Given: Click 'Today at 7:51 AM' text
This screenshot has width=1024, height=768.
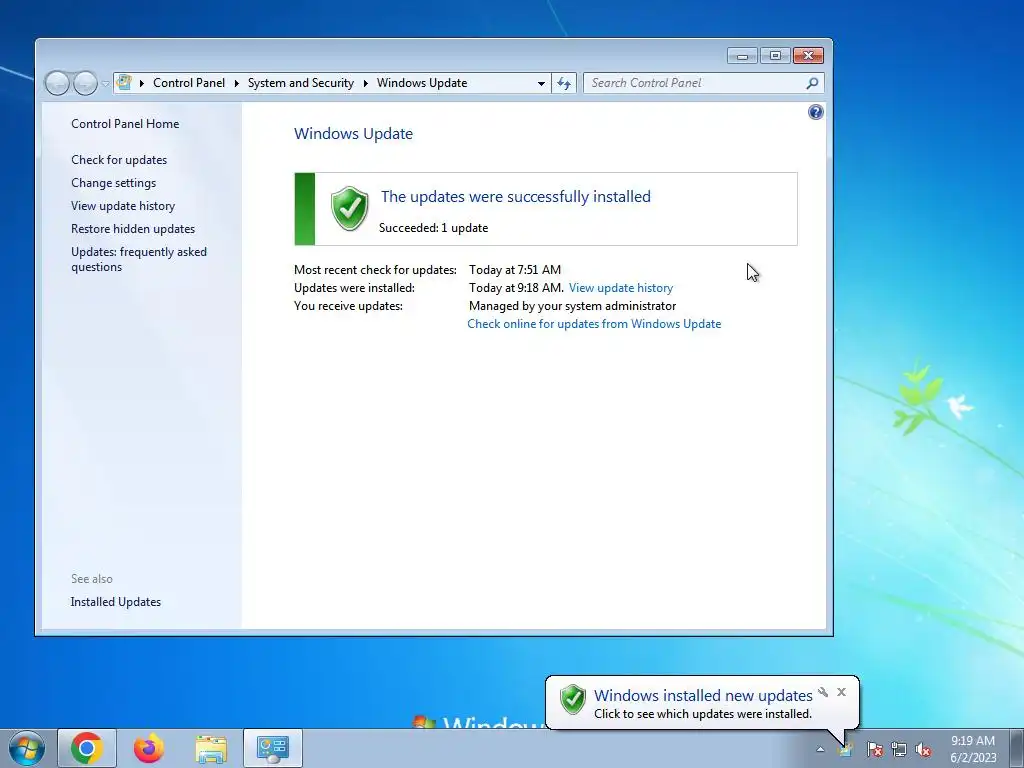Looking at the screenshot, I should (x=515, y=270).
